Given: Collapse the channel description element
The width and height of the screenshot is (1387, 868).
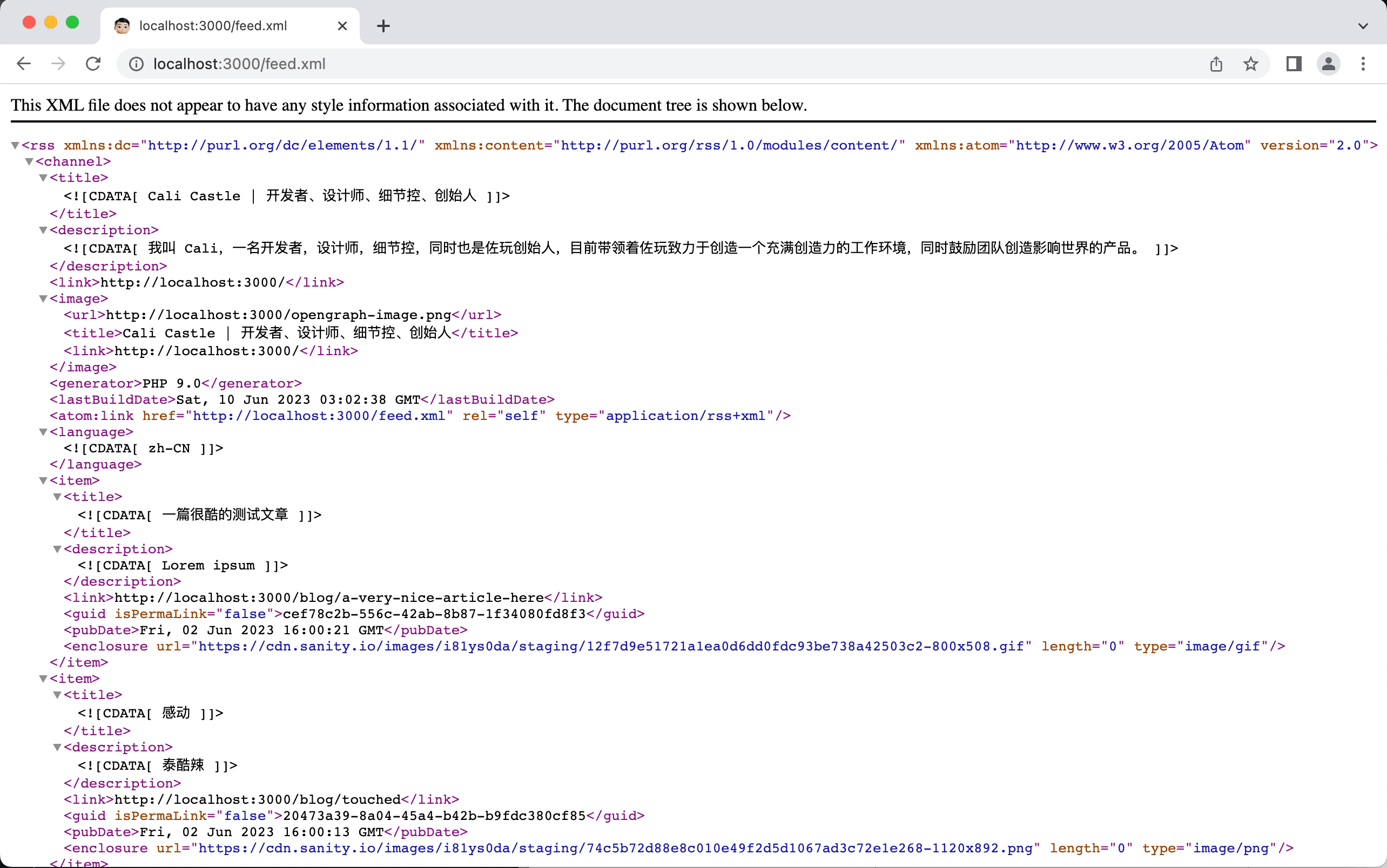Looking at the screenshot, I should (43, 230).
